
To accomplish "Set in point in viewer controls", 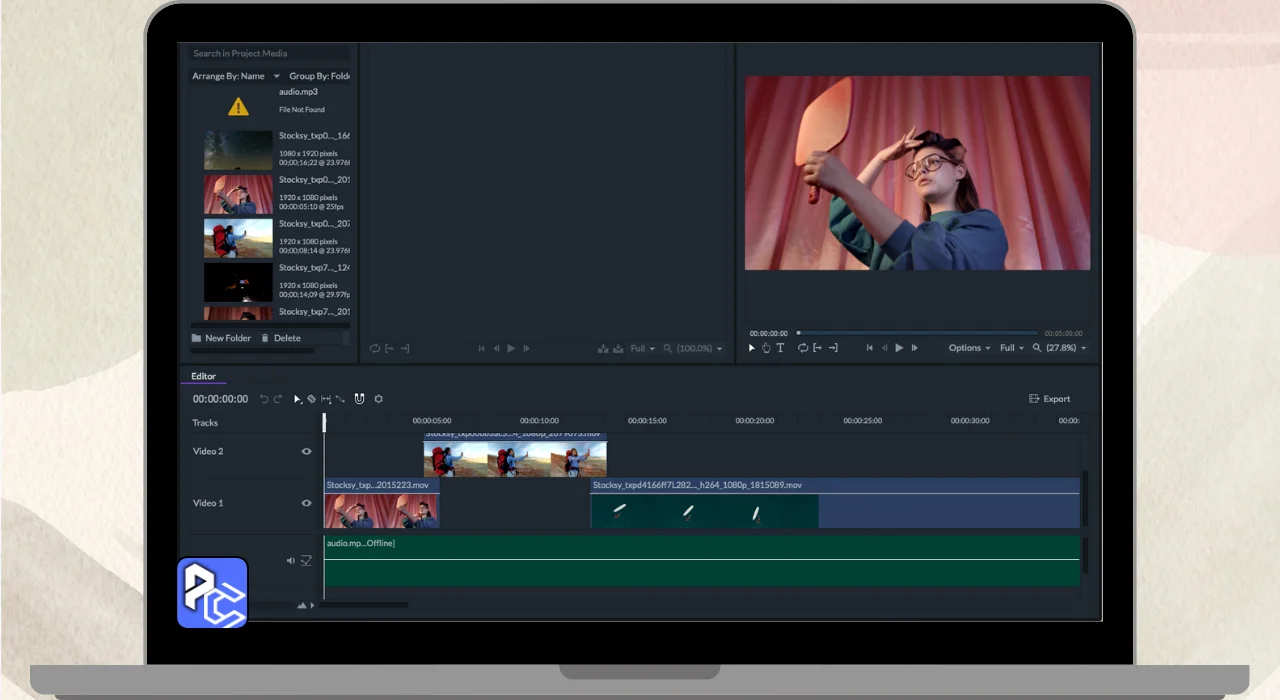I will click(817, 348).
